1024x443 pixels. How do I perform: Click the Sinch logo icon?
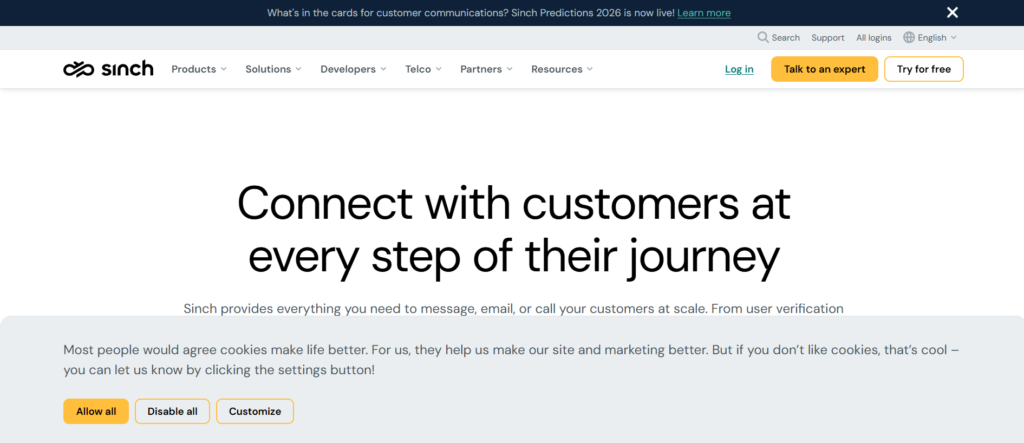[x=78, y=69]
